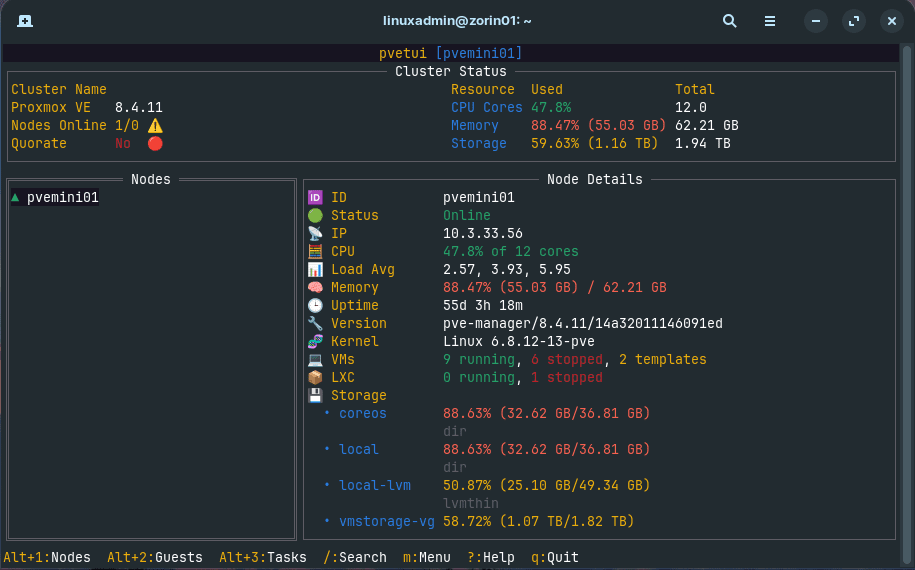The width and height of the screenshot is (915, 570).
Task: Click the green Status circle icon
Action: pyautogui.click(x=315, y=216)
